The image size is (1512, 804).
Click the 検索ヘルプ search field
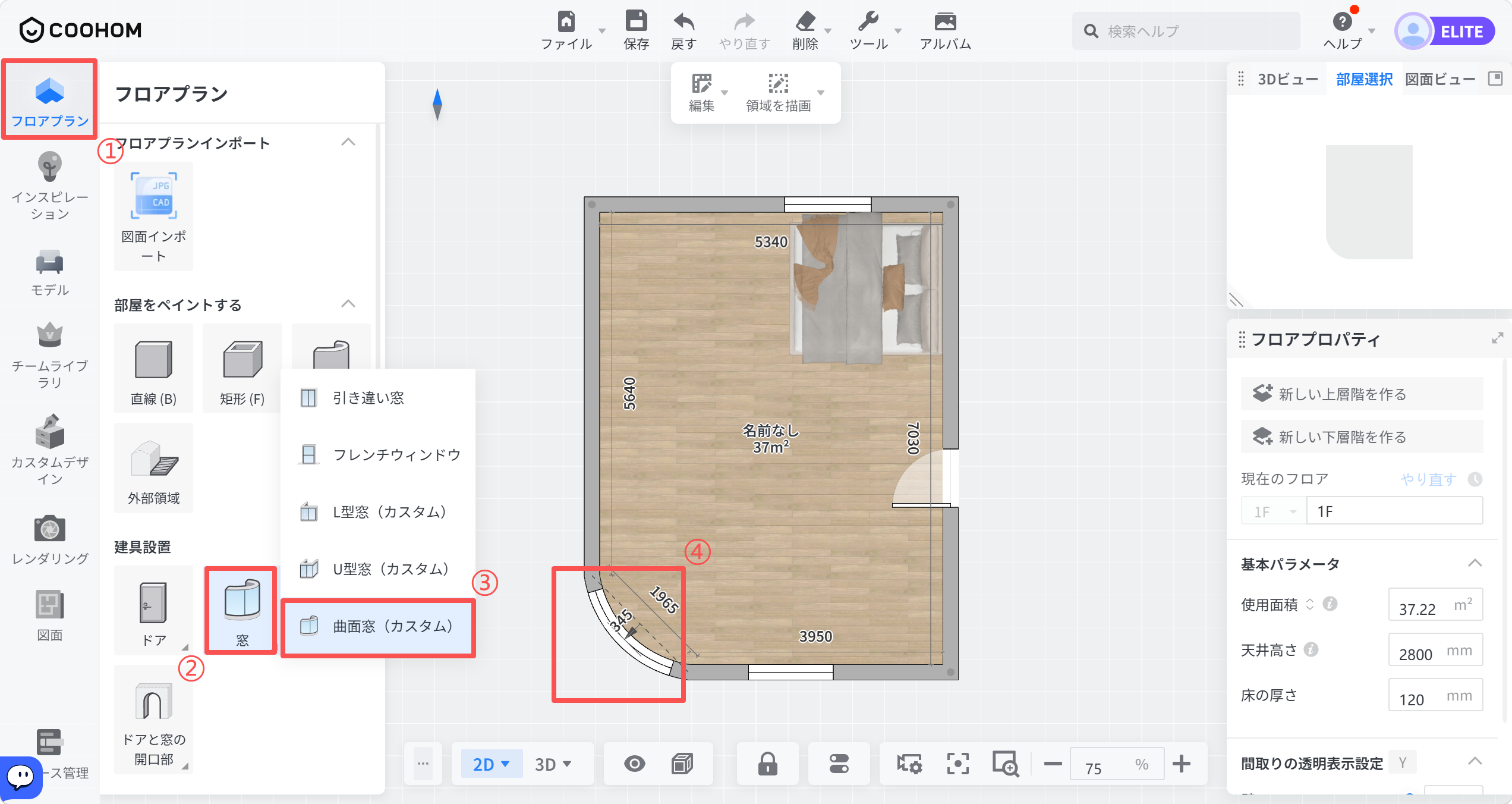coord(1186,31)
